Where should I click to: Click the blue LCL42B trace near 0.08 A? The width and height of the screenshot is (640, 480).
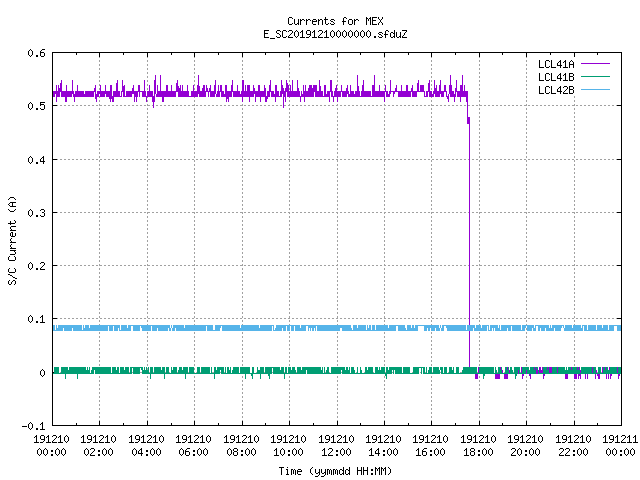[337, 328]
